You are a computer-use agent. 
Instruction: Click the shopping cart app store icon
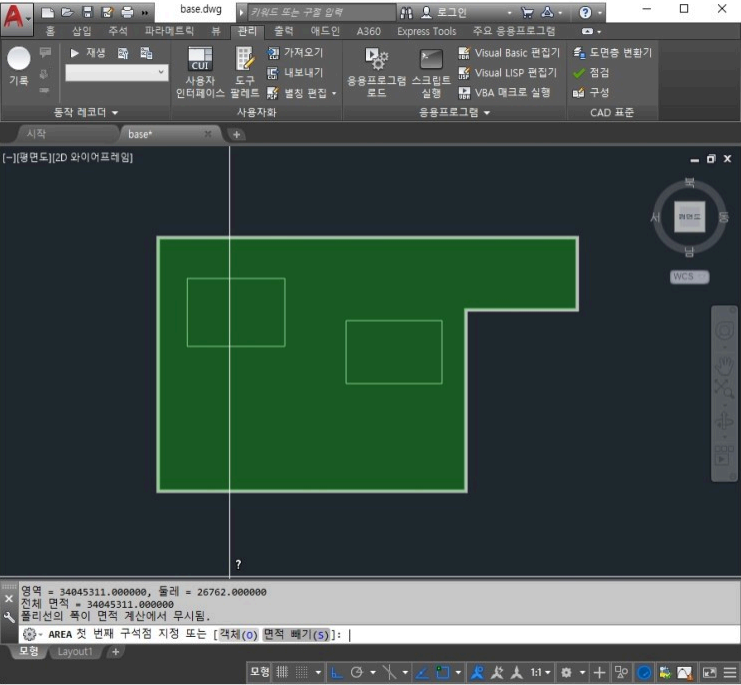tap(527, 13)
